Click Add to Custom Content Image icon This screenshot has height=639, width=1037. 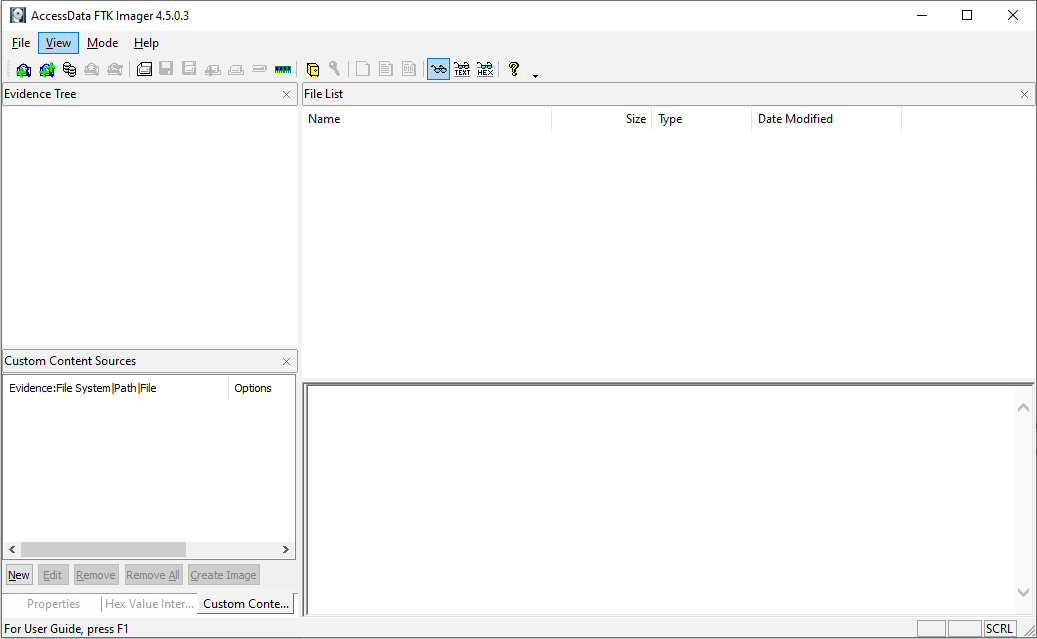pyautogui.click(x=212, y=69)
